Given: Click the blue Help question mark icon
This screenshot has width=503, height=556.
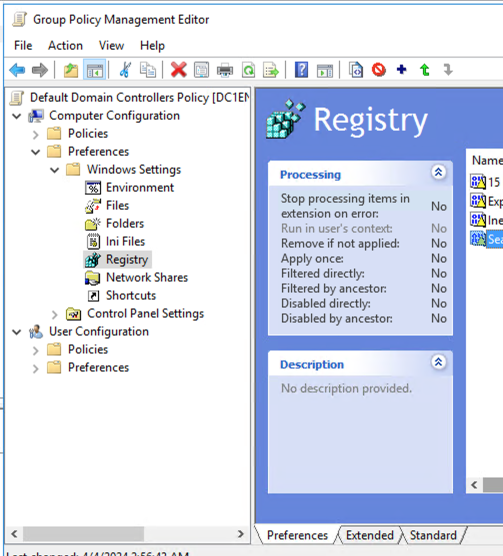Looking at the screenshot, I should [x=301, y=70].
